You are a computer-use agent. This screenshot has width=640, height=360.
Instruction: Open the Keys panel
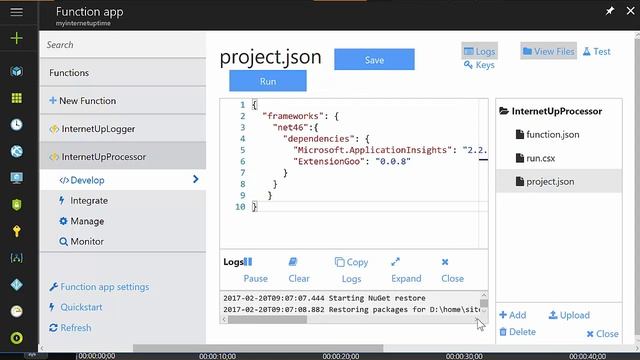479,65
